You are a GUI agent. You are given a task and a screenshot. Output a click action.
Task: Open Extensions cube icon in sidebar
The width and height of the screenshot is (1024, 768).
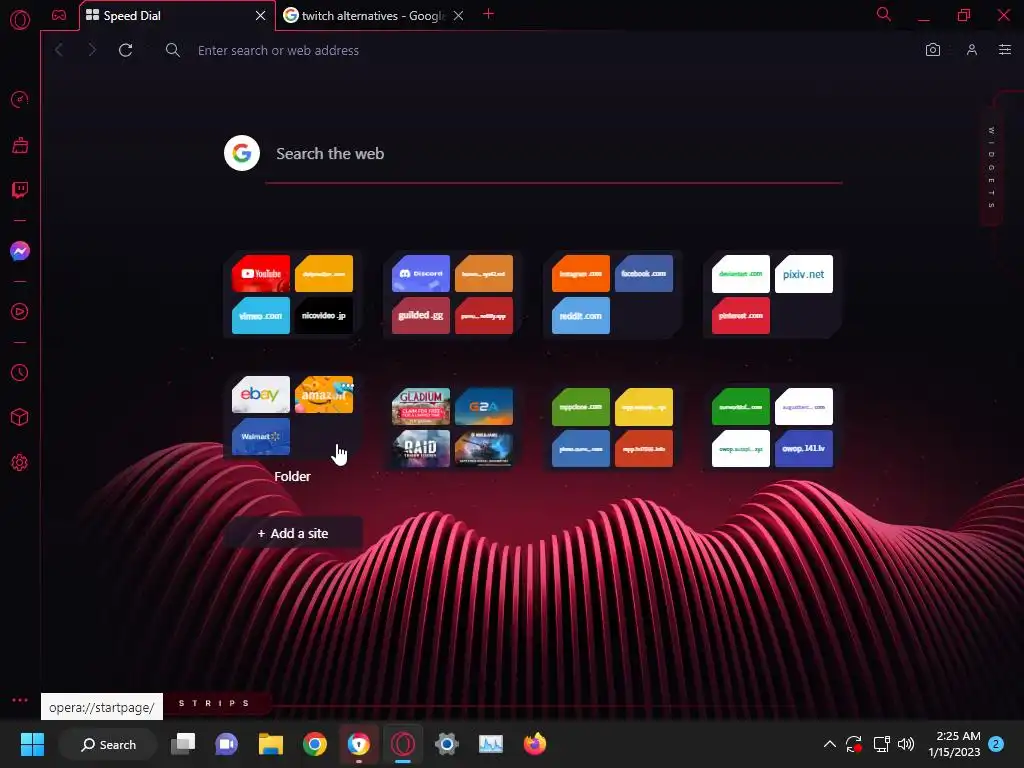20,417
